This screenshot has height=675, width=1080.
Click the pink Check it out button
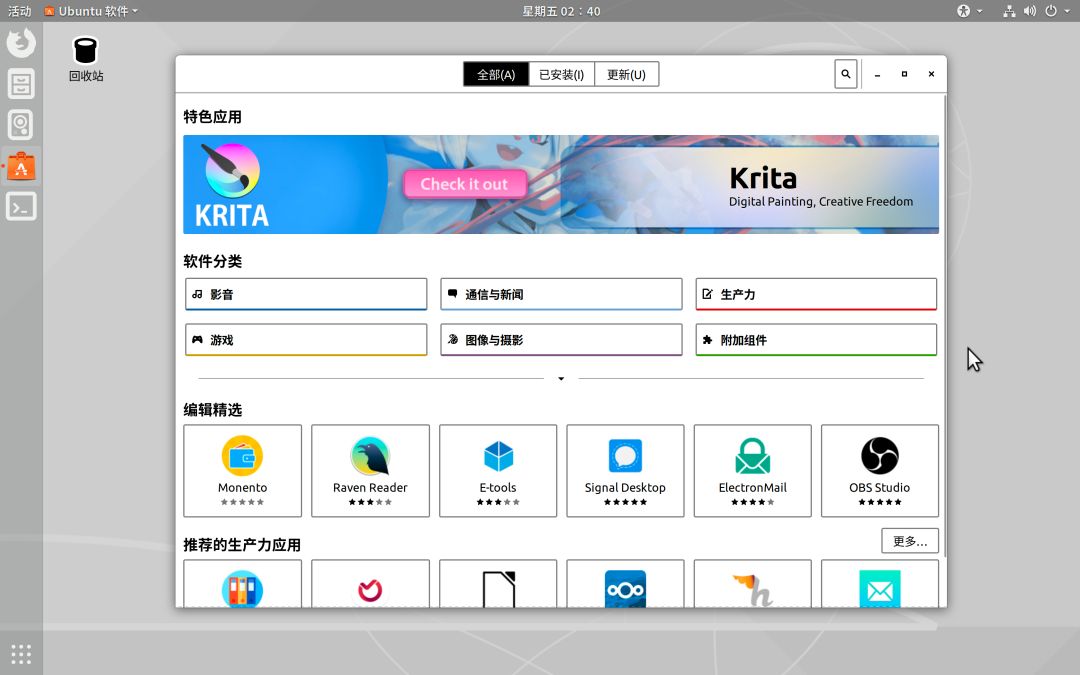pyautogui.click(x=465, y=184)
